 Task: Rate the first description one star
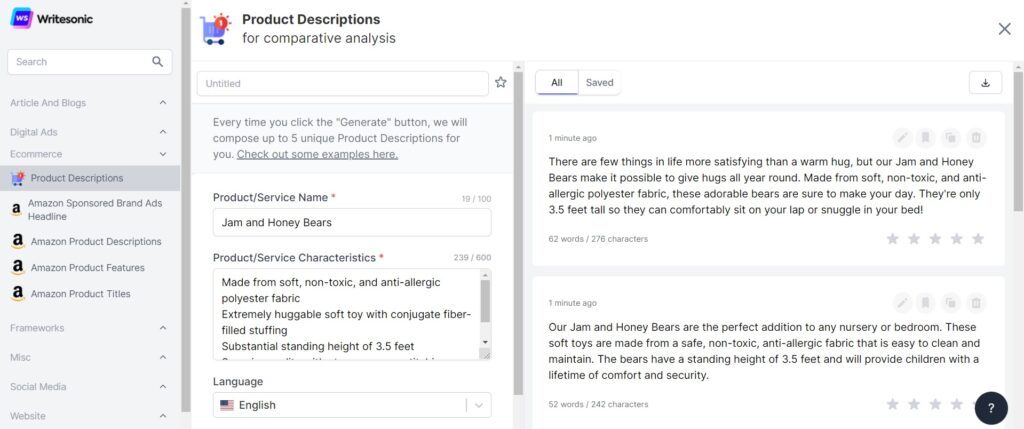tap(892, 239)
